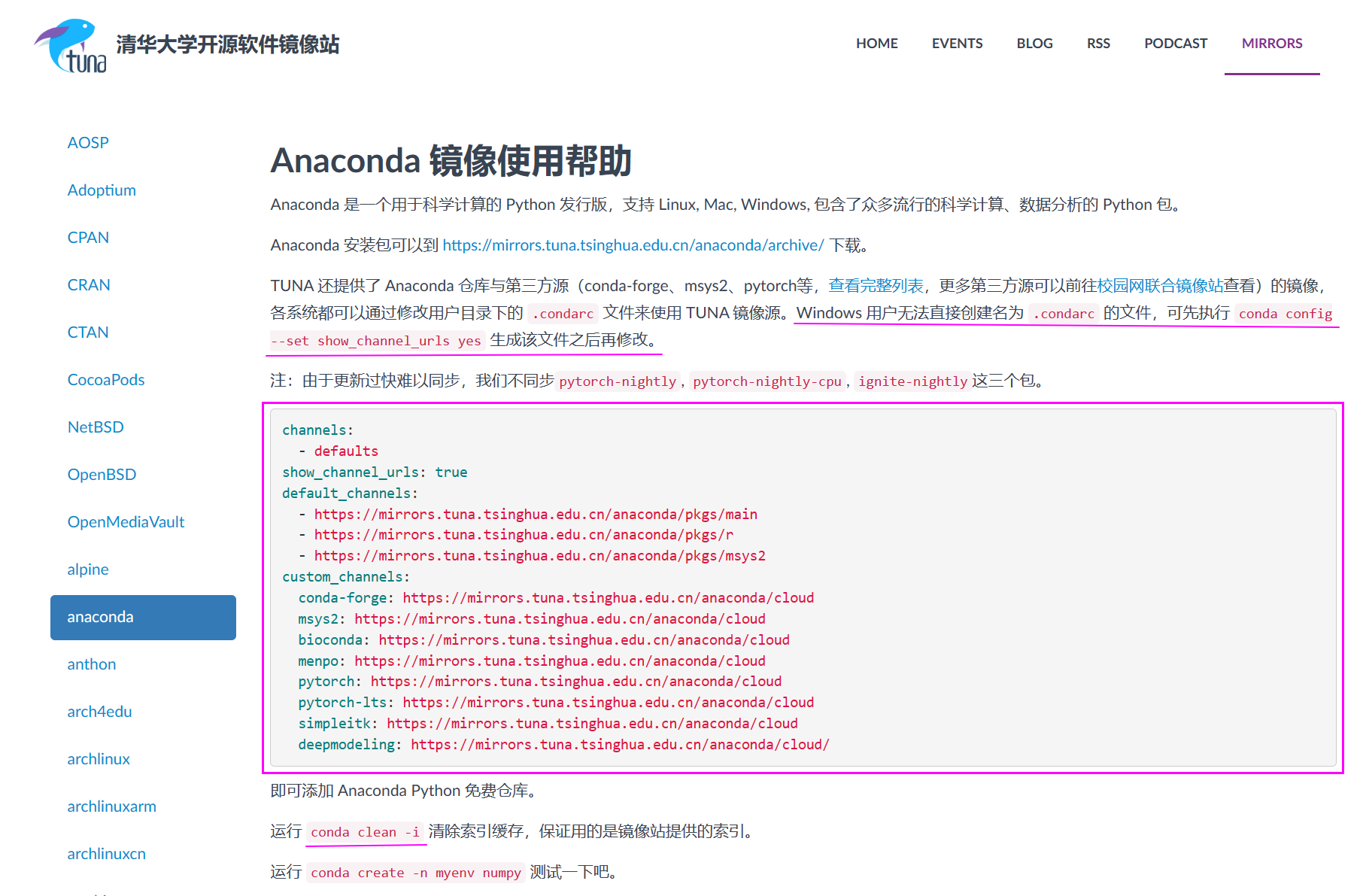Open the PODCAST page
Screen dimensions: 1366x896
[x=1176, y=44]
